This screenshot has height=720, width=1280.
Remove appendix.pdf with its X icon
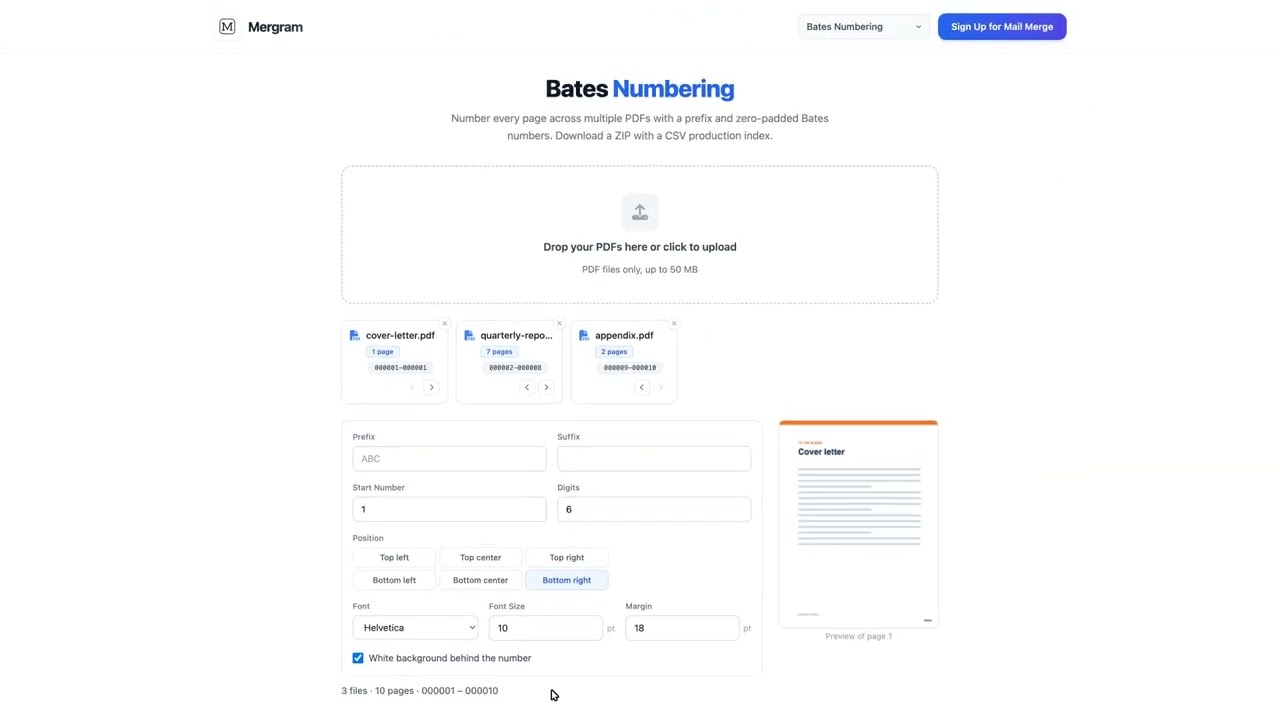pos(674,324)
